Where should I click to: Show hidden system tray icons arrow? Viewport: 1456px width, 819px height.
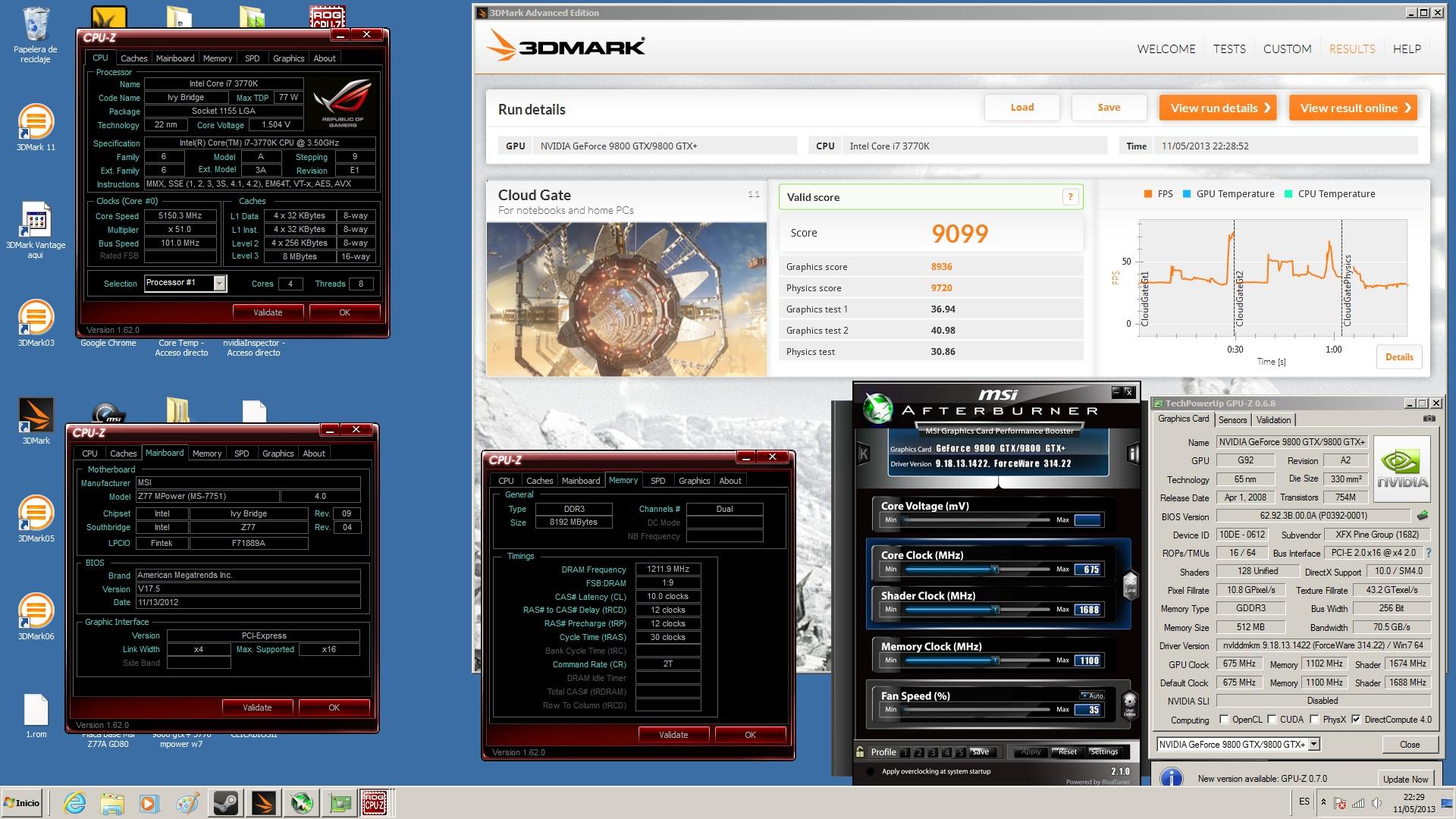pos(1323,802)
